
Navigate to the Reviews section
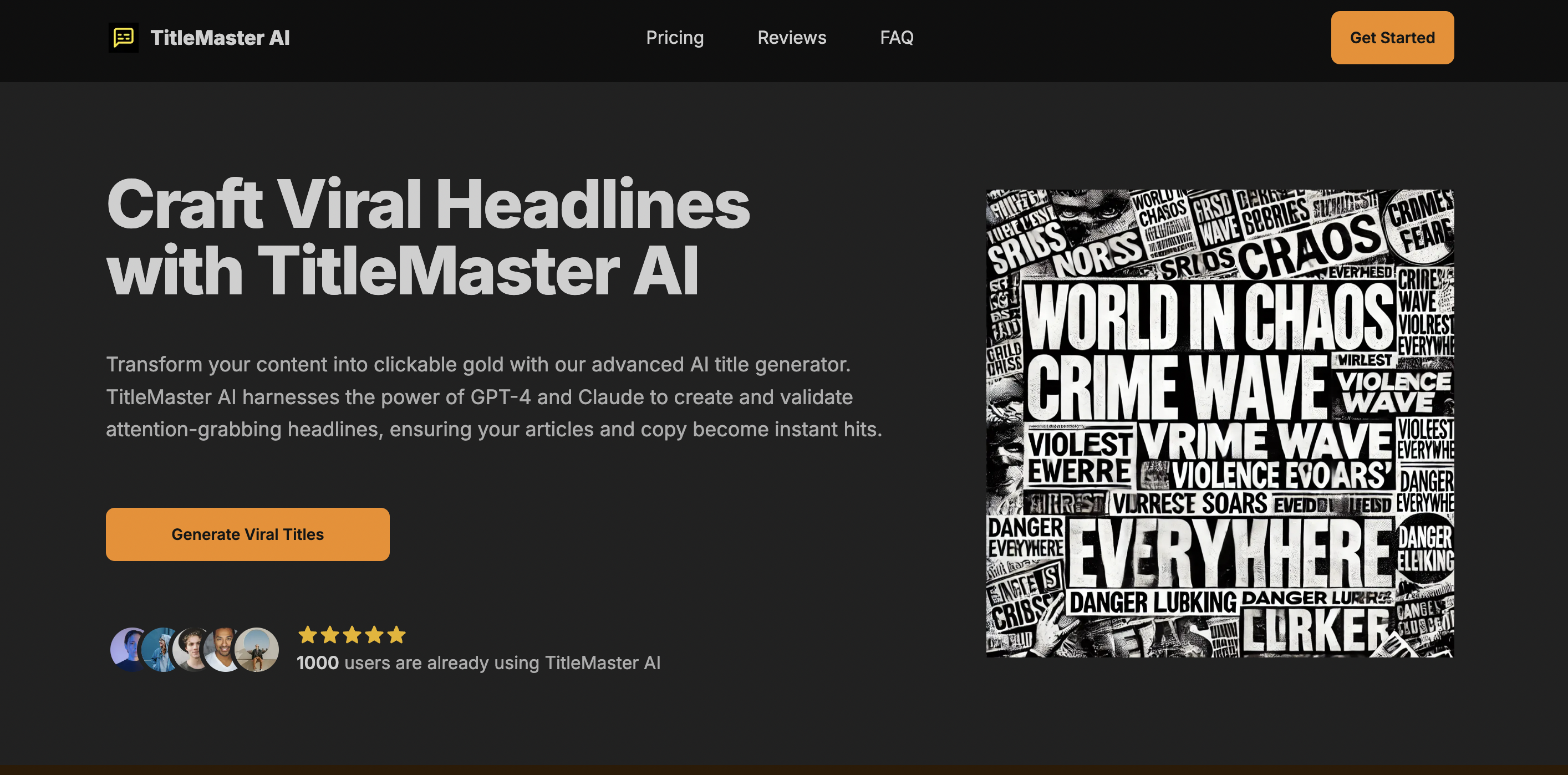791,38
